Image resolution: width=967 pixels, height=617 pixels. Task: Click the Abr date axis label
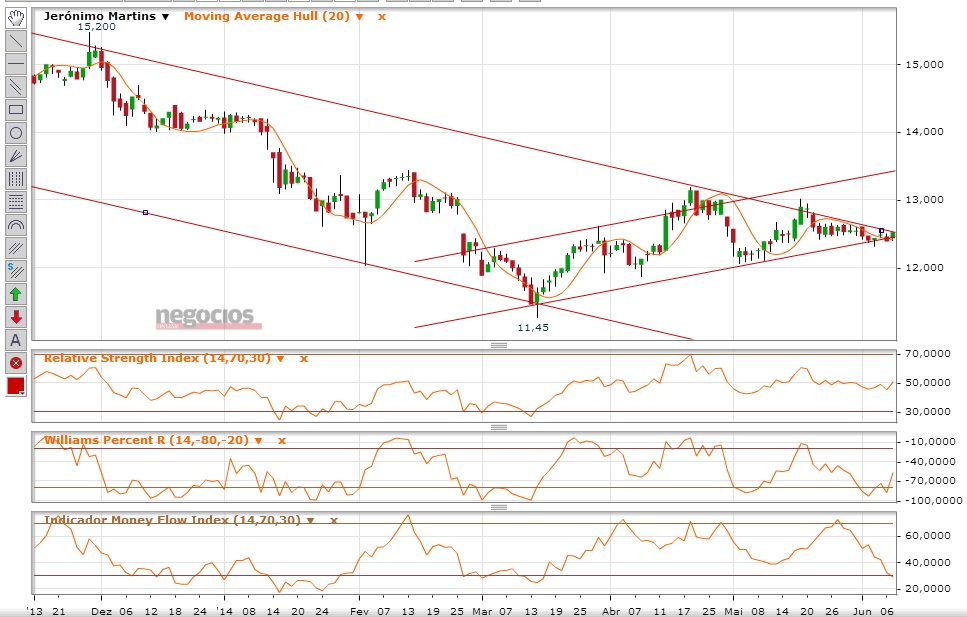point(611,611)
